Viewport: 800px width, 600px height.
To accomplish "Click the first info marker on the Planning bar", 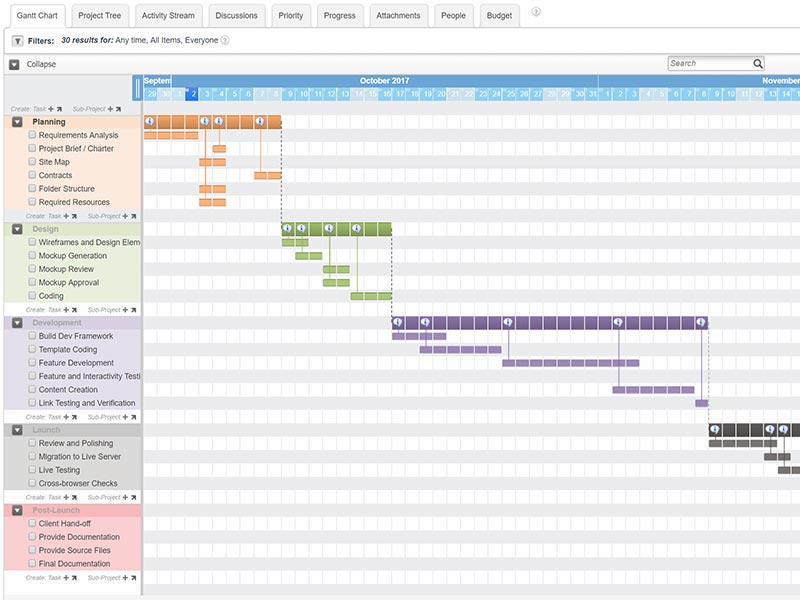I will [150, 121].
